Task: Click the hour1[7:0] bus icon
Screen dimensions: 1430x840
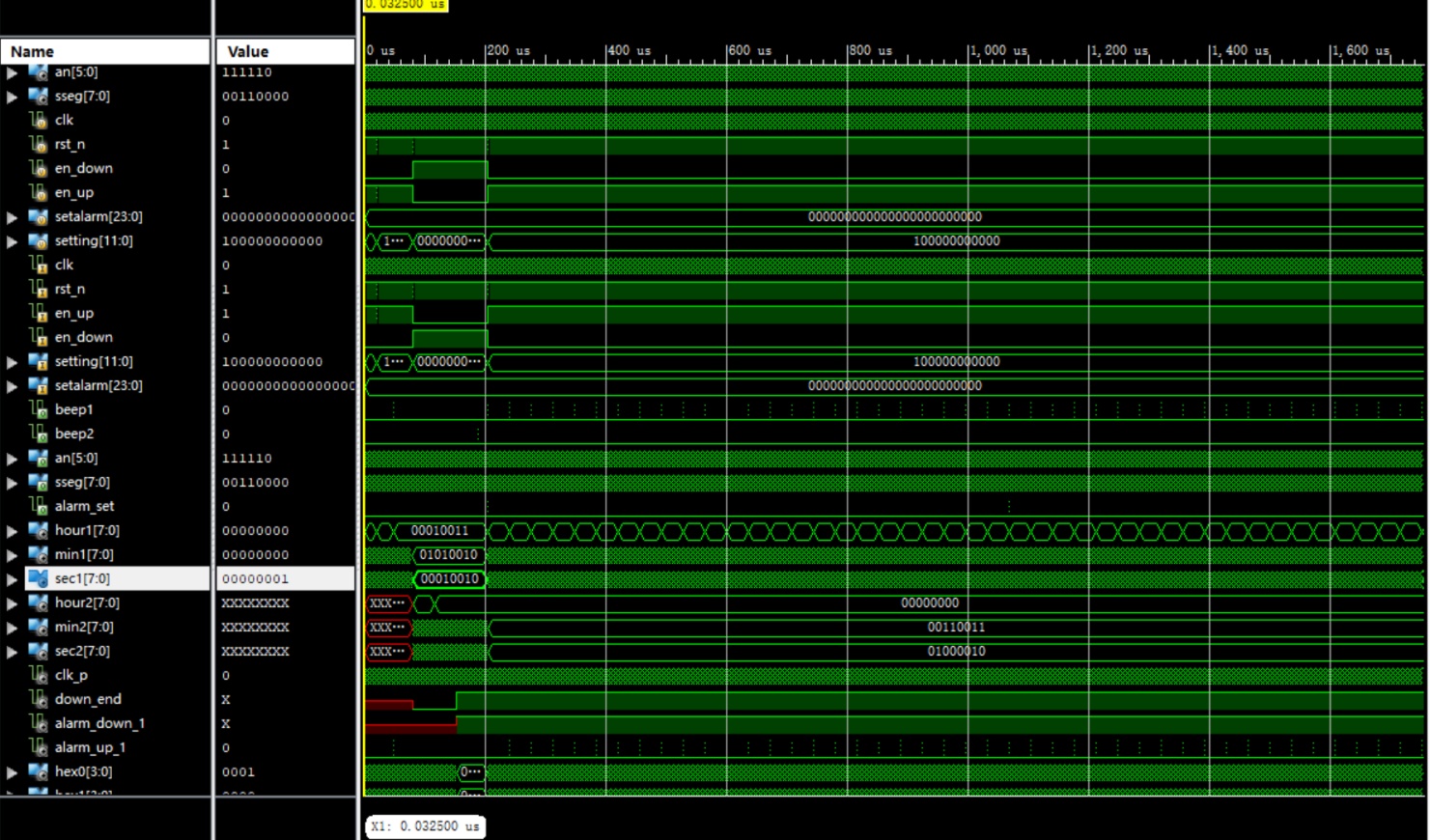Action: point(39,530)
